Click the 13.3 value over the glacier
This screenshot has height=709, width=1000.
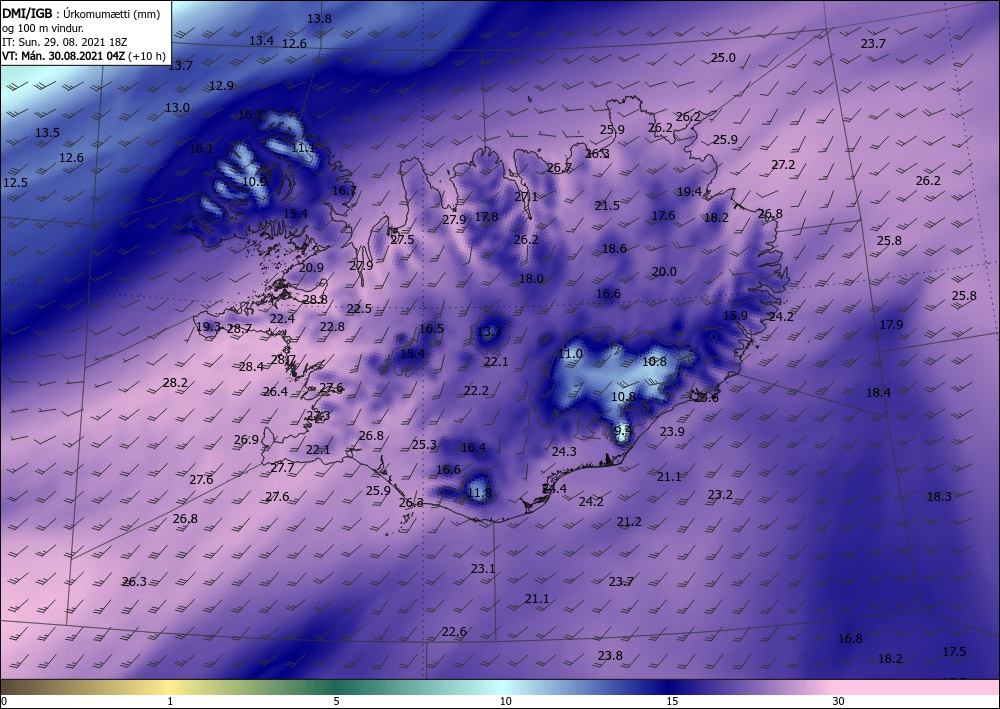[x=489, y=332]
